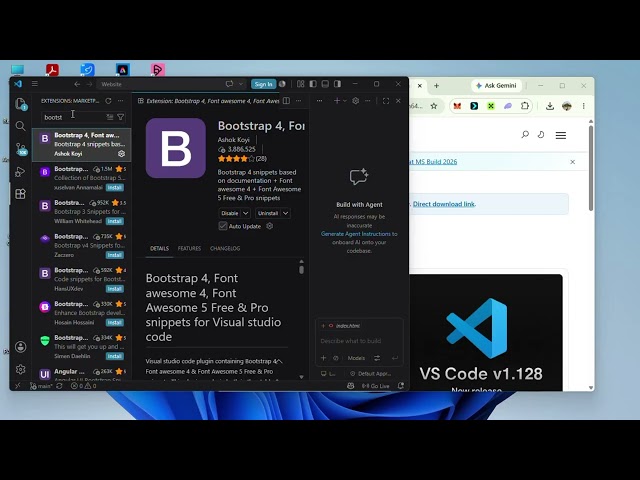The image size is (640, 480).
Task: Open the chat dropdown in title bar
Action: 241,84
